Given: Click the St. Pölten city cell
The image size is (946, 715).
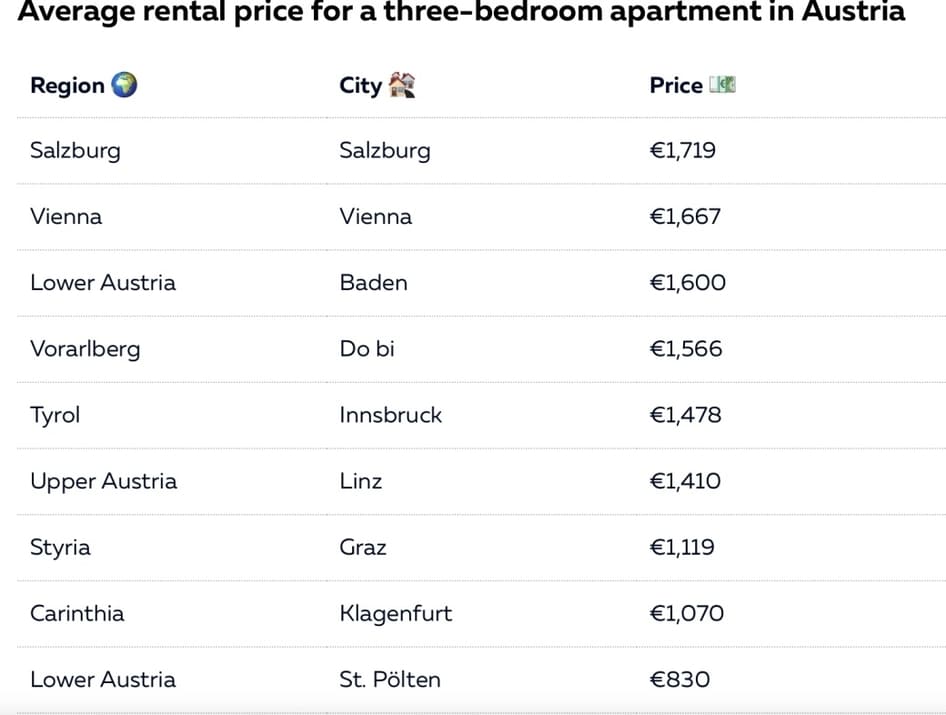Looking at the screenshot, I should [x=390, y=679].
